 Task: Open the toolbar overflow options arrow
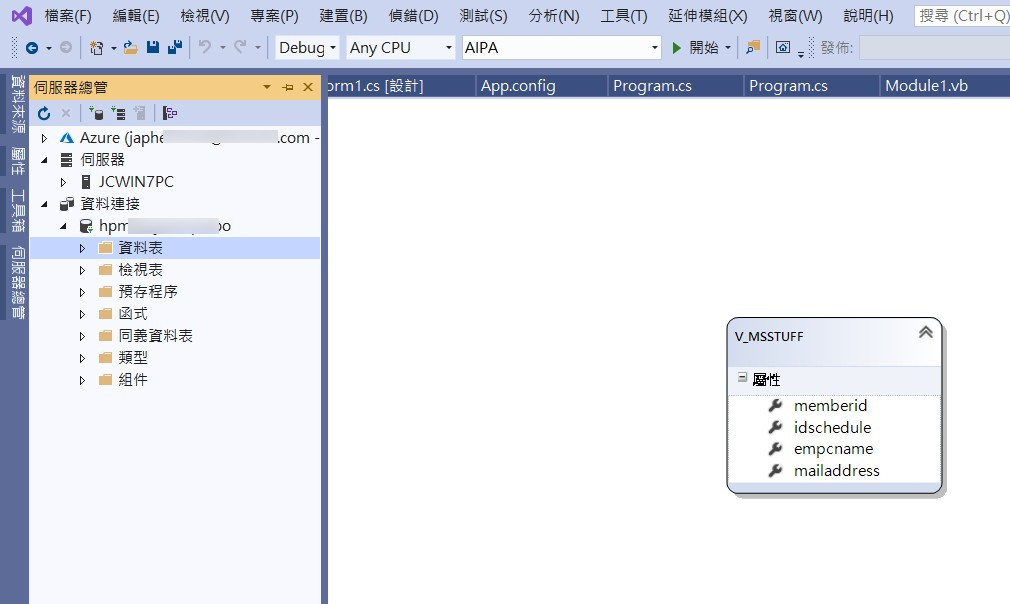(801, 52)
